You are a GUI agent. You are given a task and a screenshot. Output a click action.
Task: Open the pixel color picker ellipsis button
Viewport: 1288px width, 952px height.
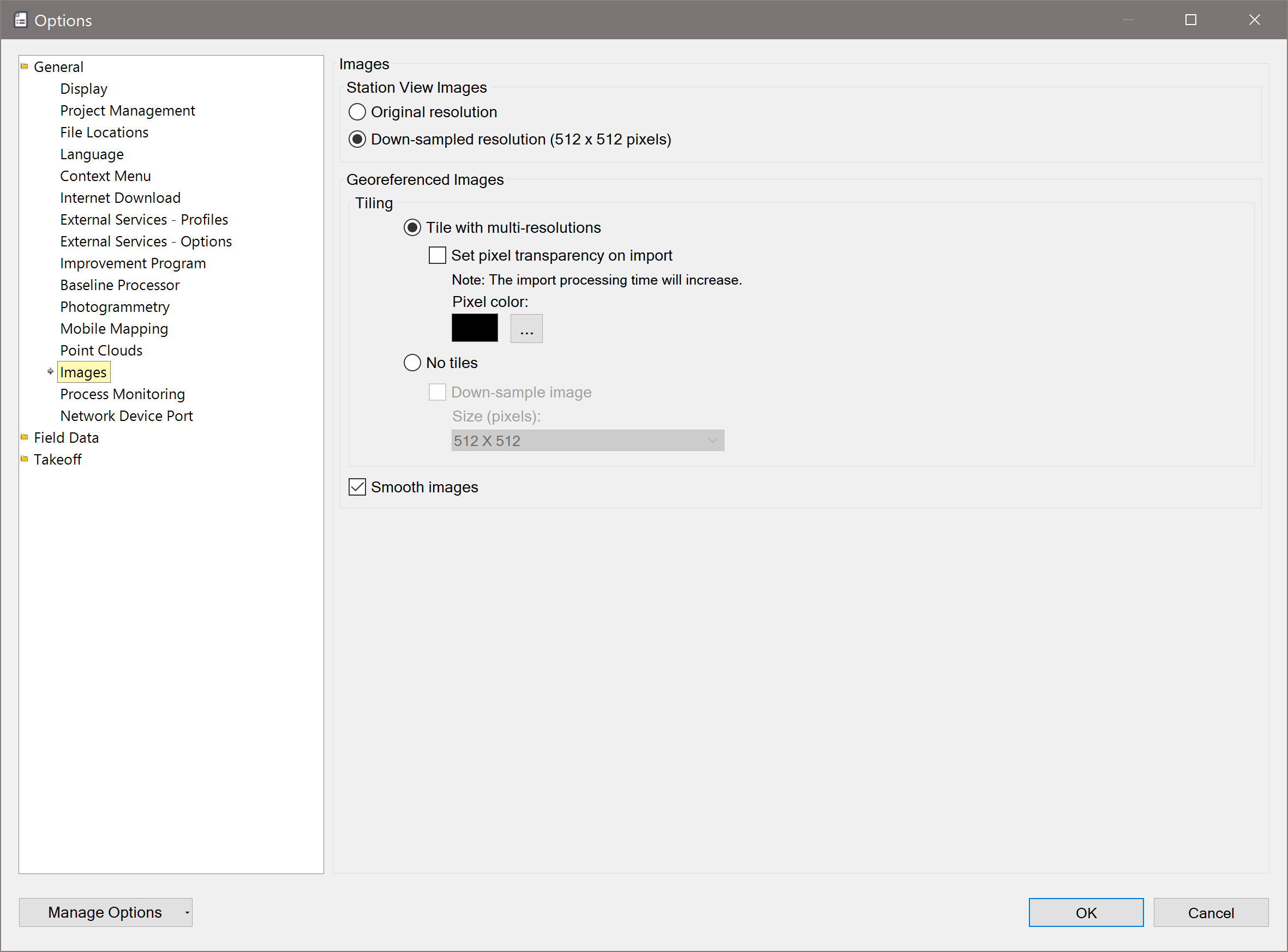click(x=526, y=328)
